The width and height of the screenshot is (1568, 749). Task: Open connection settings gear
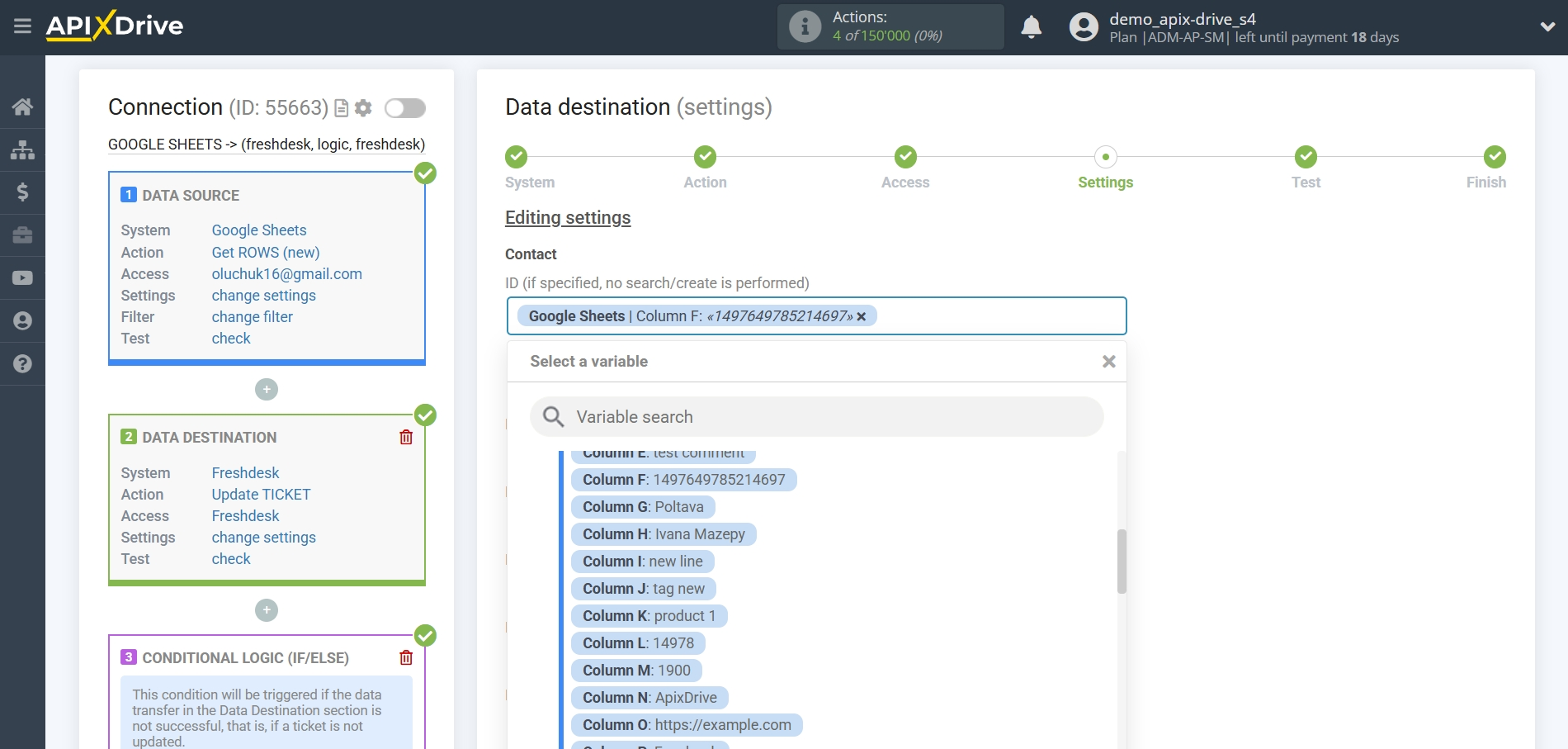(x=363, y=108)
